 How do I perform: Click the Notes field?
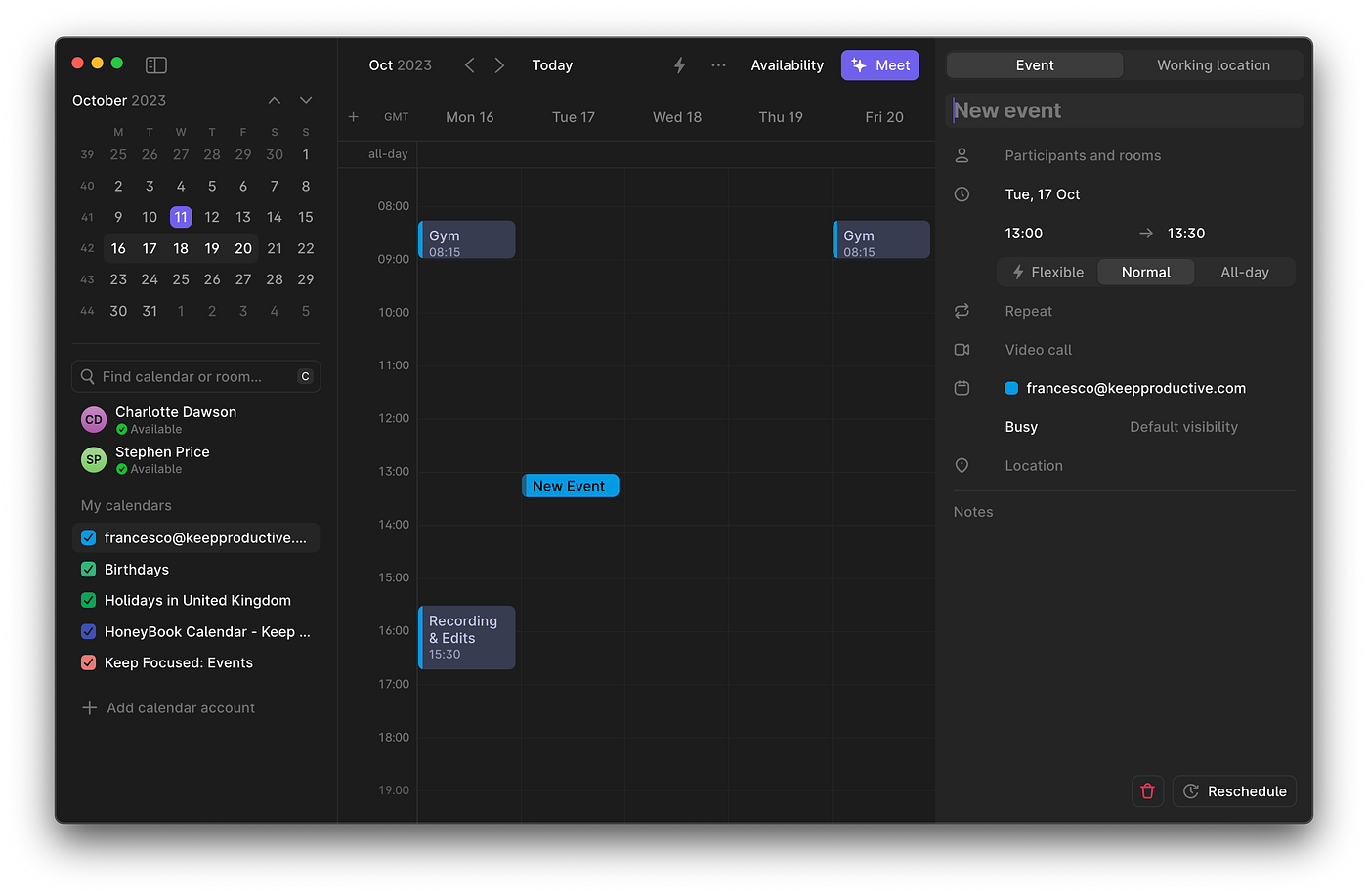point(973,512)
